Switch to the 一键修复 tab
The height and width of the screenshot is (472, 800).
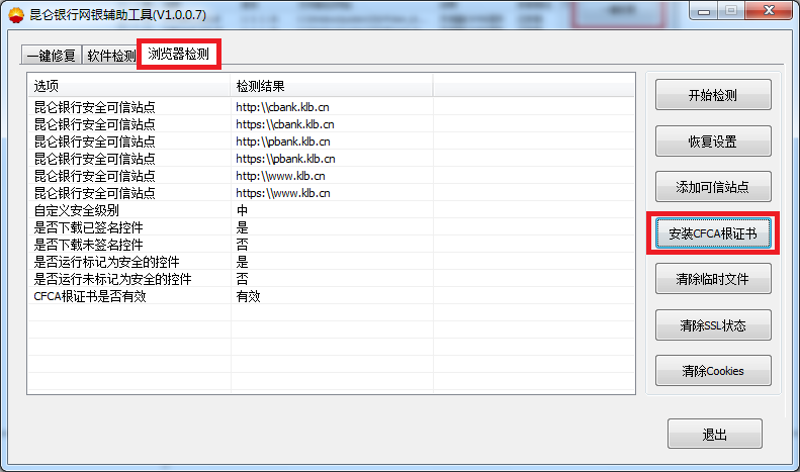click(x=50, y=56)
